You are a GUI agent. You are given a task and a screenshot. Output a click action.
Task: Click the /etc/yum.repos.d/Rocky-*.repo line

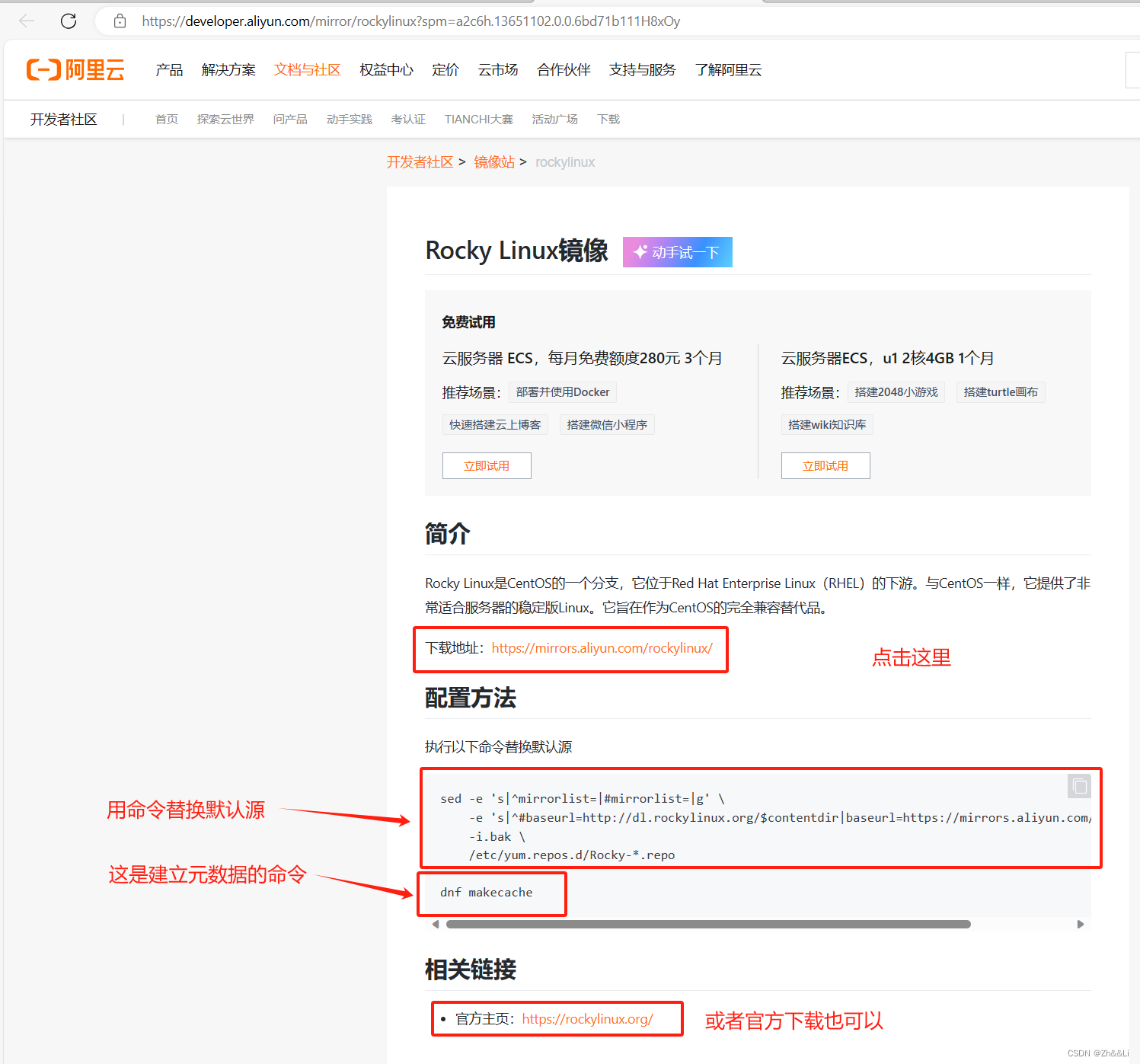point(572,855)
